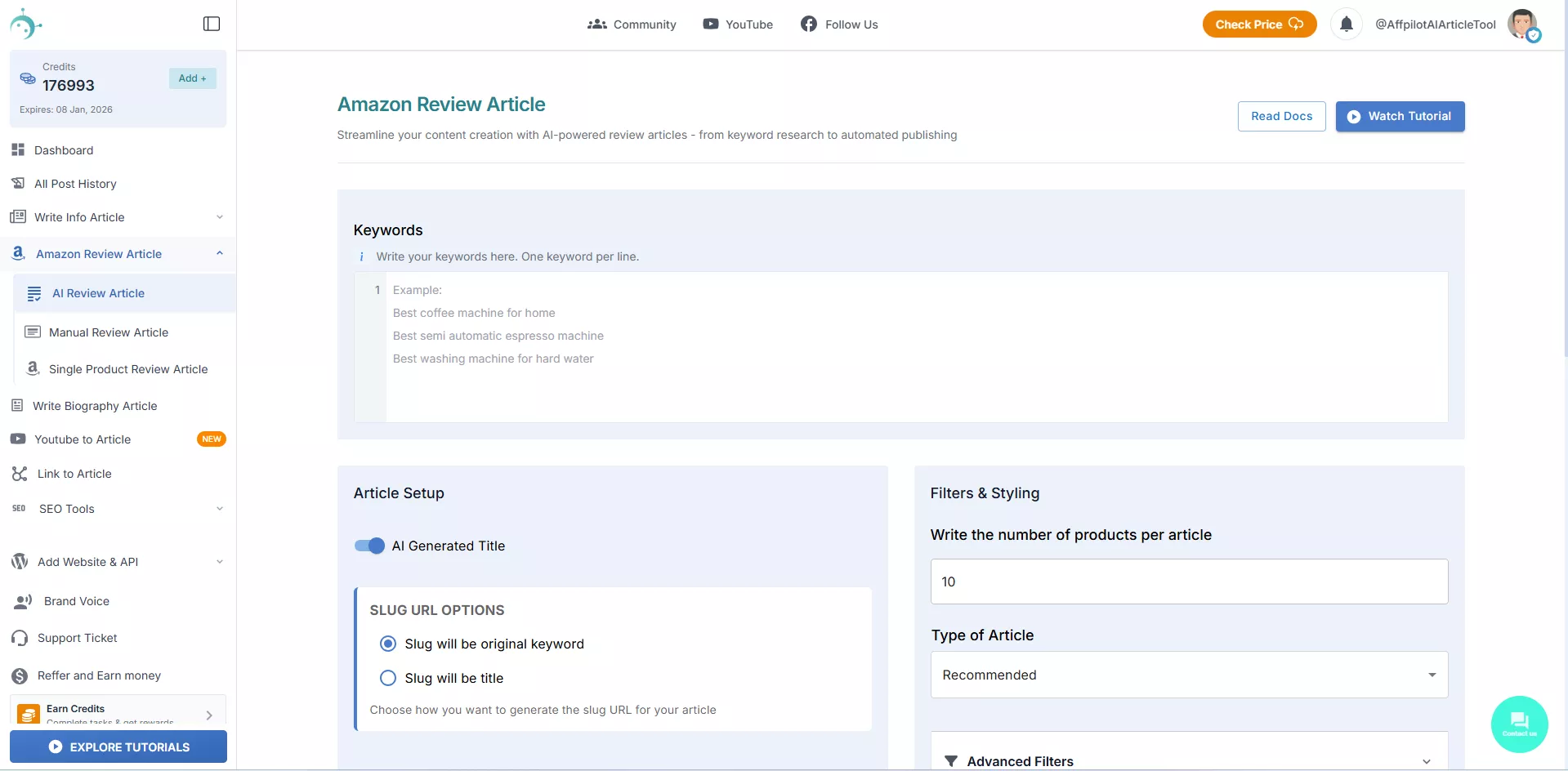
Task: Toggle the AI Generated Title switch
Action: pyautogui.click(x=369, y=546)
